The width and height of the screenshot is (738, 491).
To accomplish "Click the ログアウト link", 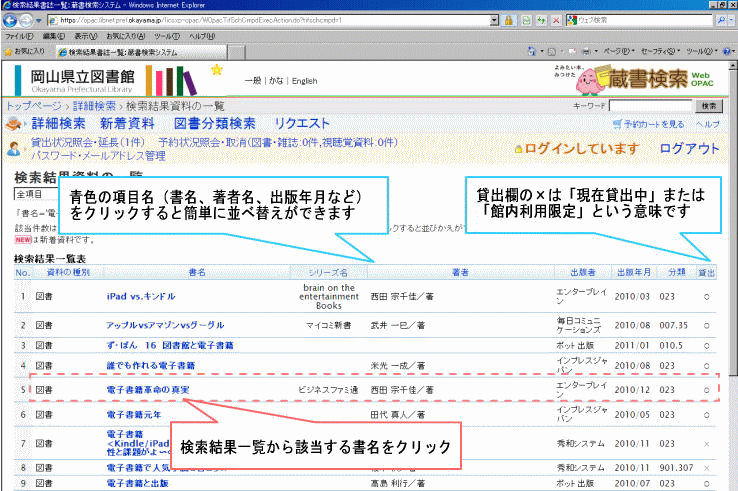I will (x=689, y=149).
